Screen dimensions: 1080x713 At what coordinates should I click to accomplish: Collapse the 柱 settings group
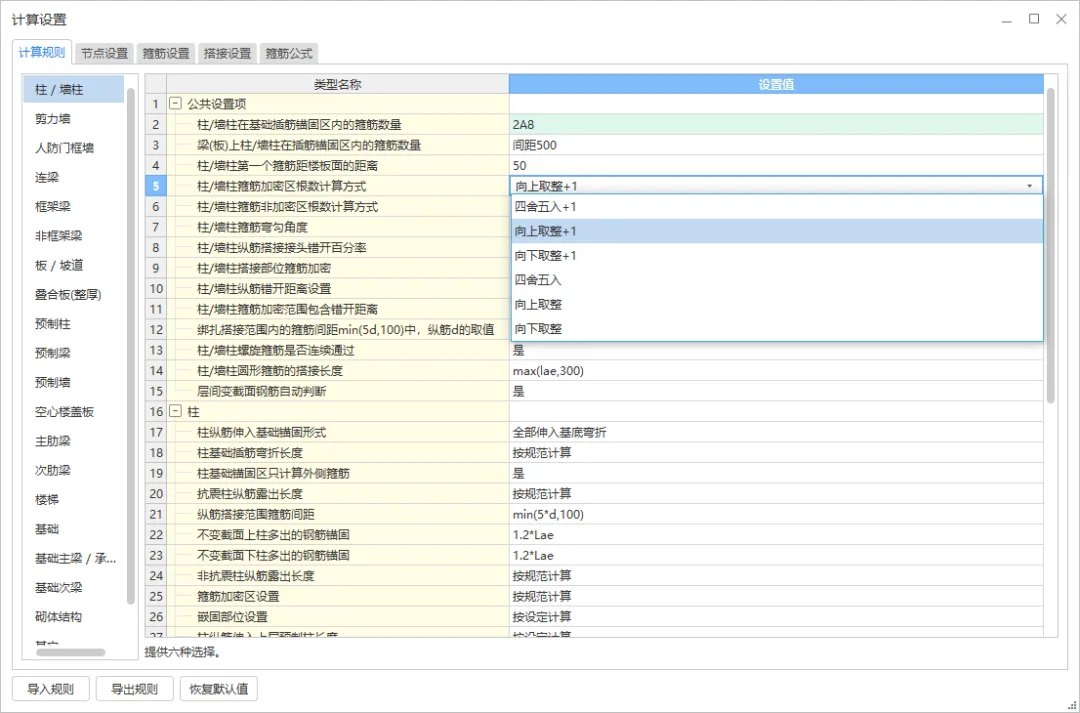point(175,412)
